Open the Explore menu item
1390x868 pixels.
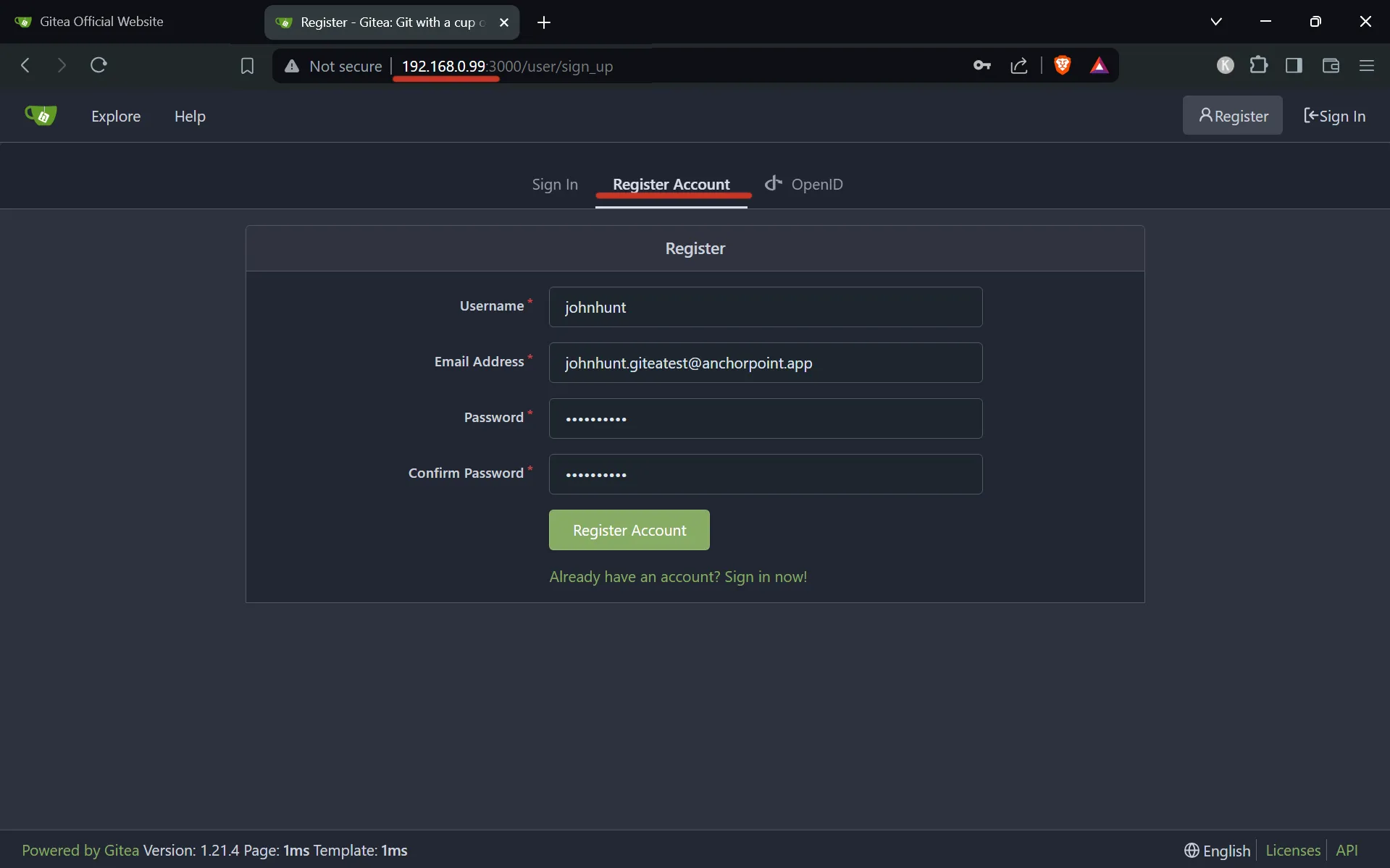point(116,115)
